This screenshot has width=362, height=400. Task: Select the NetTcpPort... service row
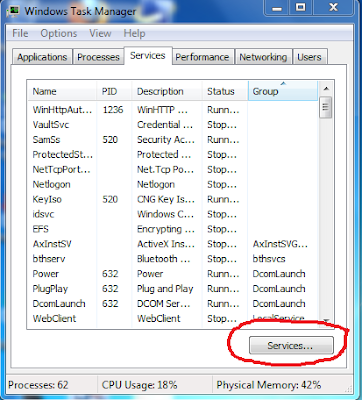(x=173, y=169)
